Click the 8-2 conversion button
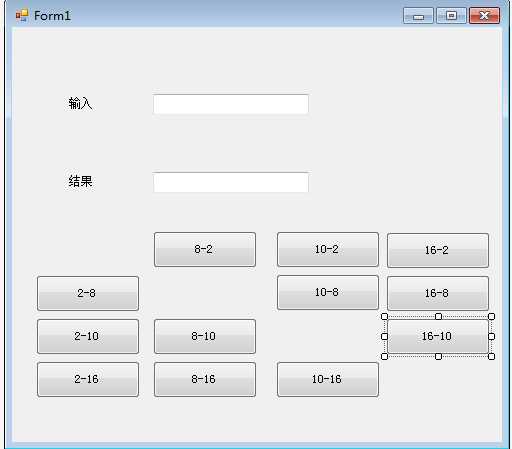 point(205,250)
